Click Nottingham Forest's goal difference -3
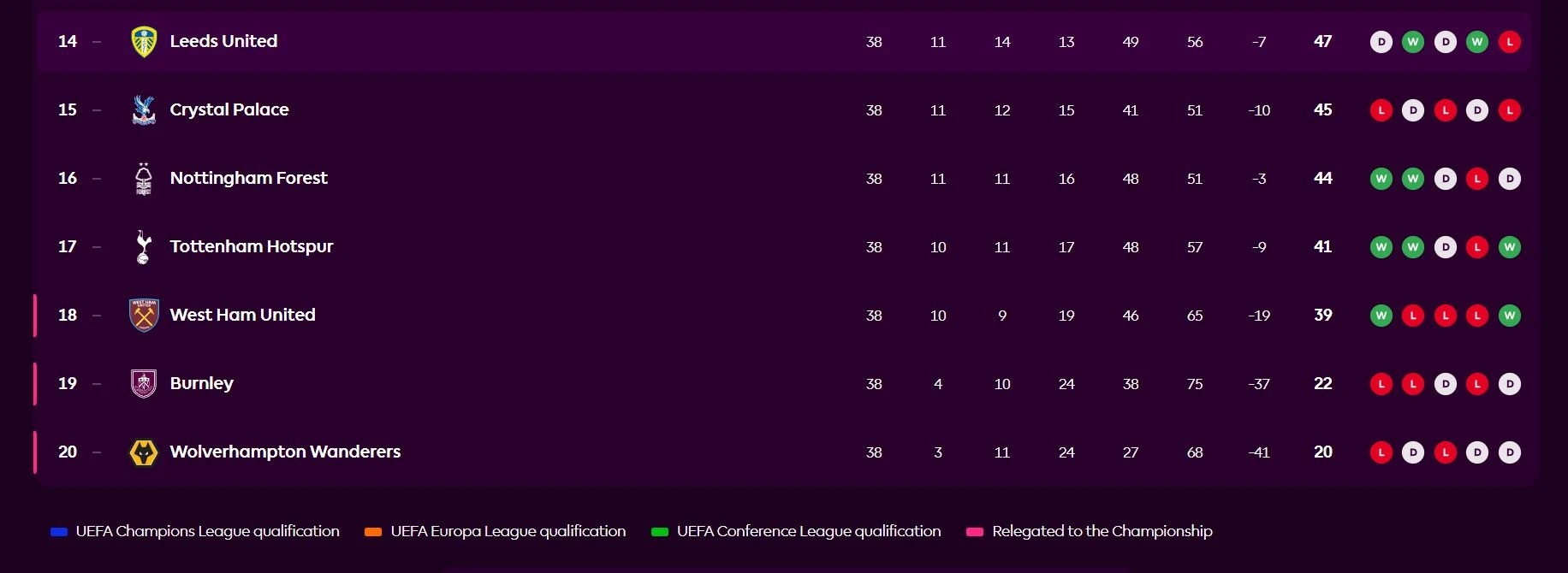 click(x=1259, y=179)
